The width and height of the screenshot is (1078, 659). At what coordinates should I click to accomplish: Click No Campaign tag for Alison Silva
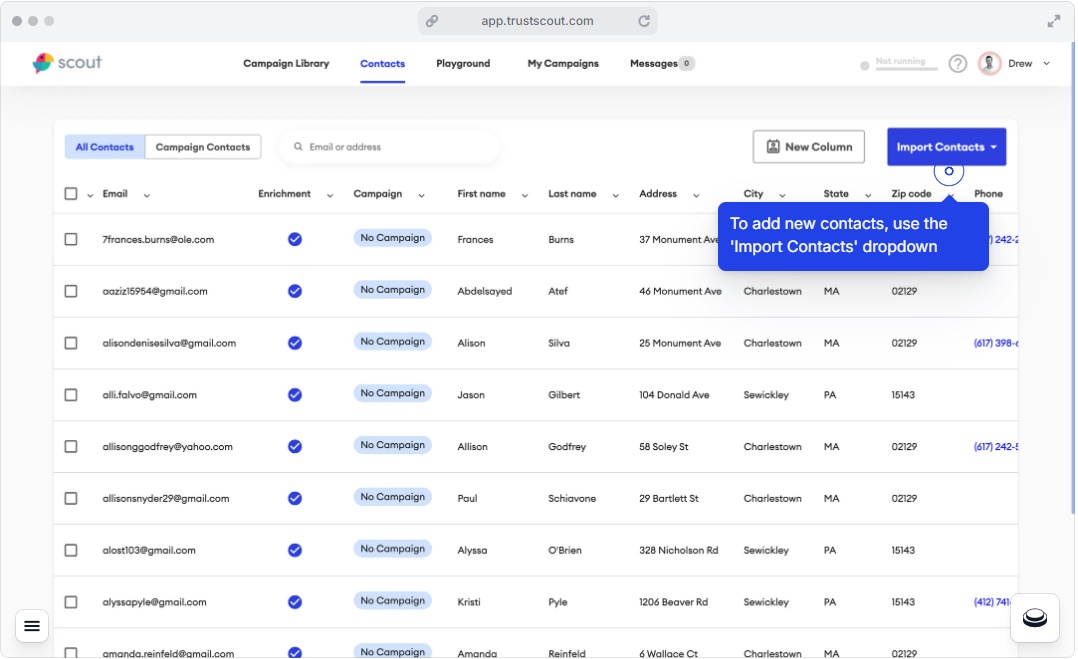(393, 342)
